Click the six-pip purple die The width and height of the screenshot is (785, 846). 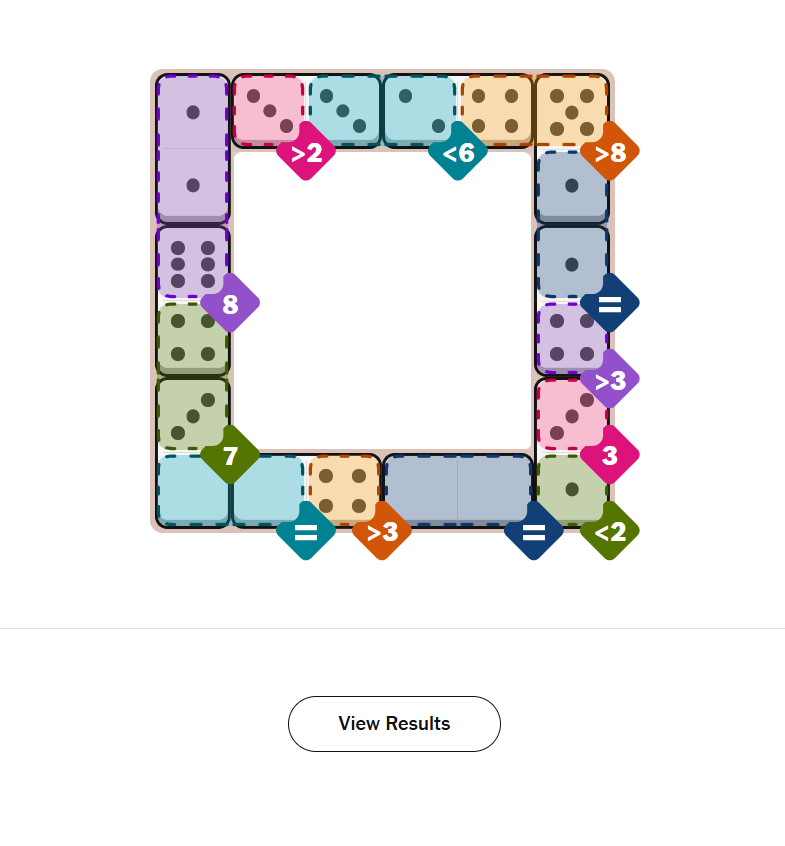(193, 263)
